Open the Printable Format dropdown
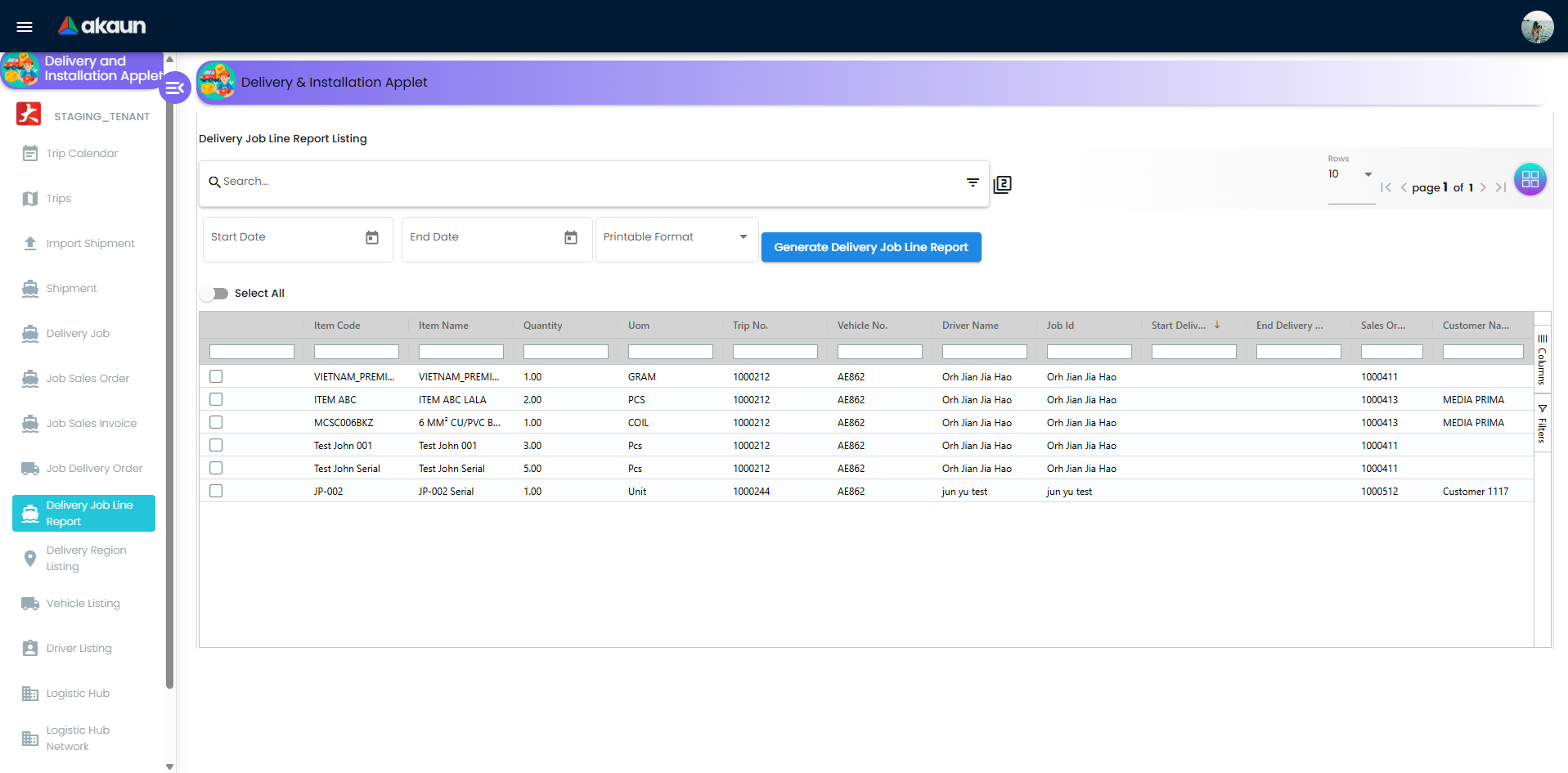This screenshot has width=1568, height=773. (676, 238)
